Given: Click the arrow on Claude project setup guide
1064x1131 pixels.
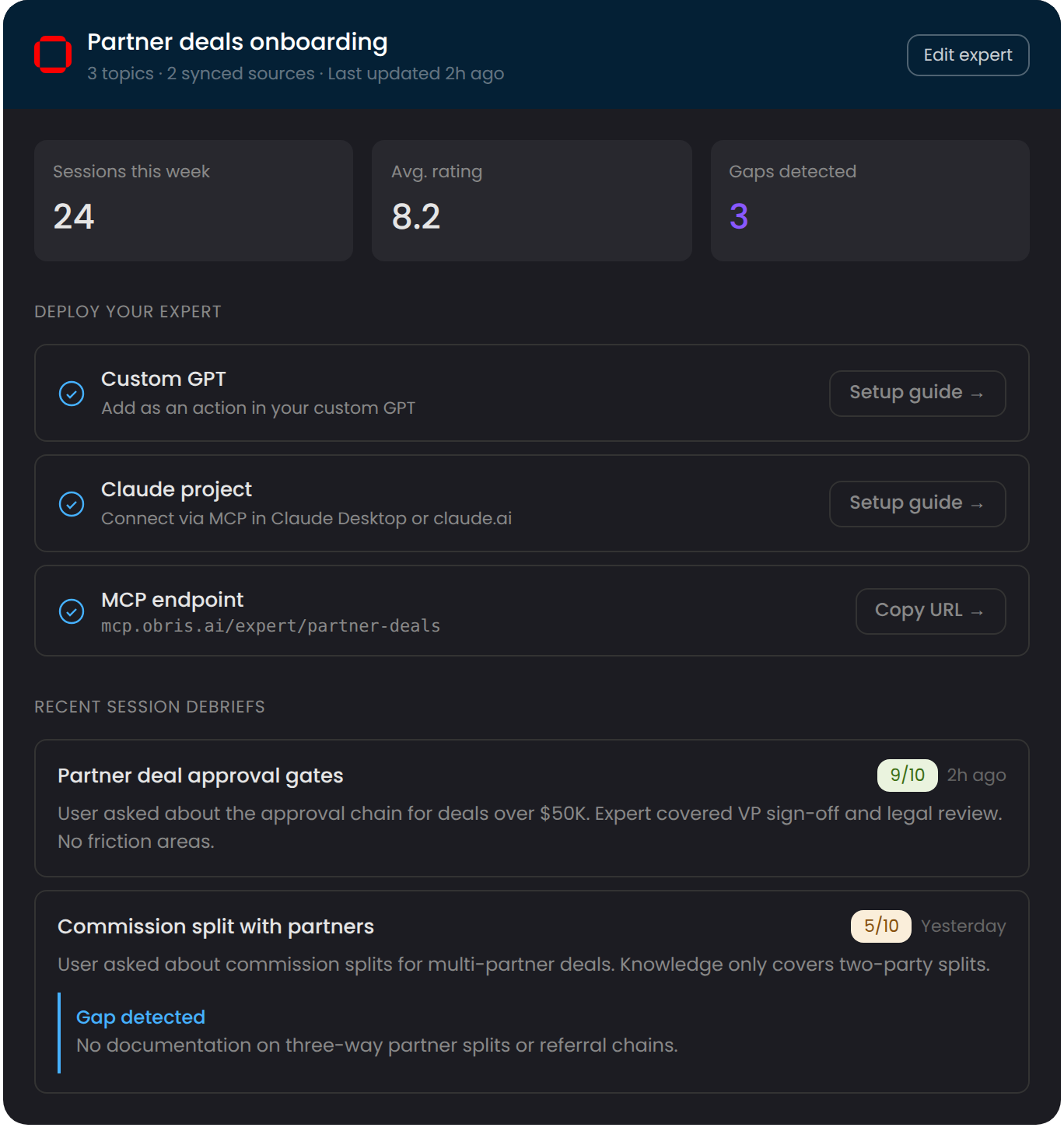Looking at the screenshot, I should [x=978, y=504].
